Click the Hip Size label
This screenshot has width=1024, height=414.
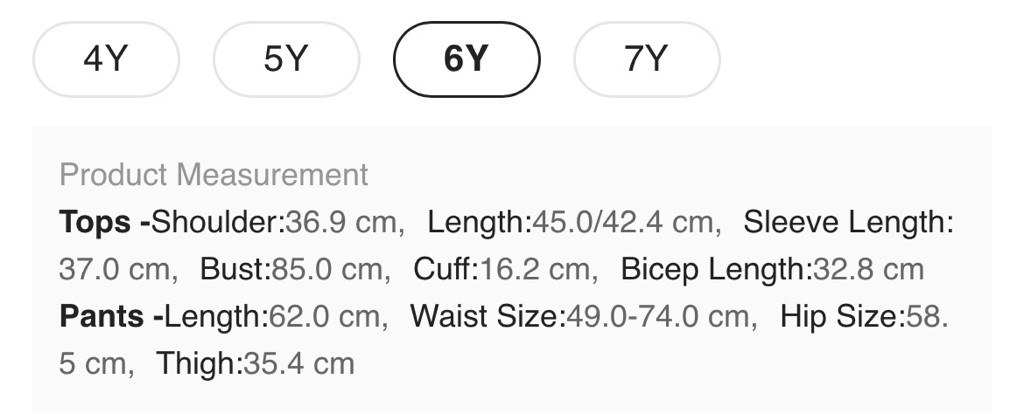[x=838, y=317]
